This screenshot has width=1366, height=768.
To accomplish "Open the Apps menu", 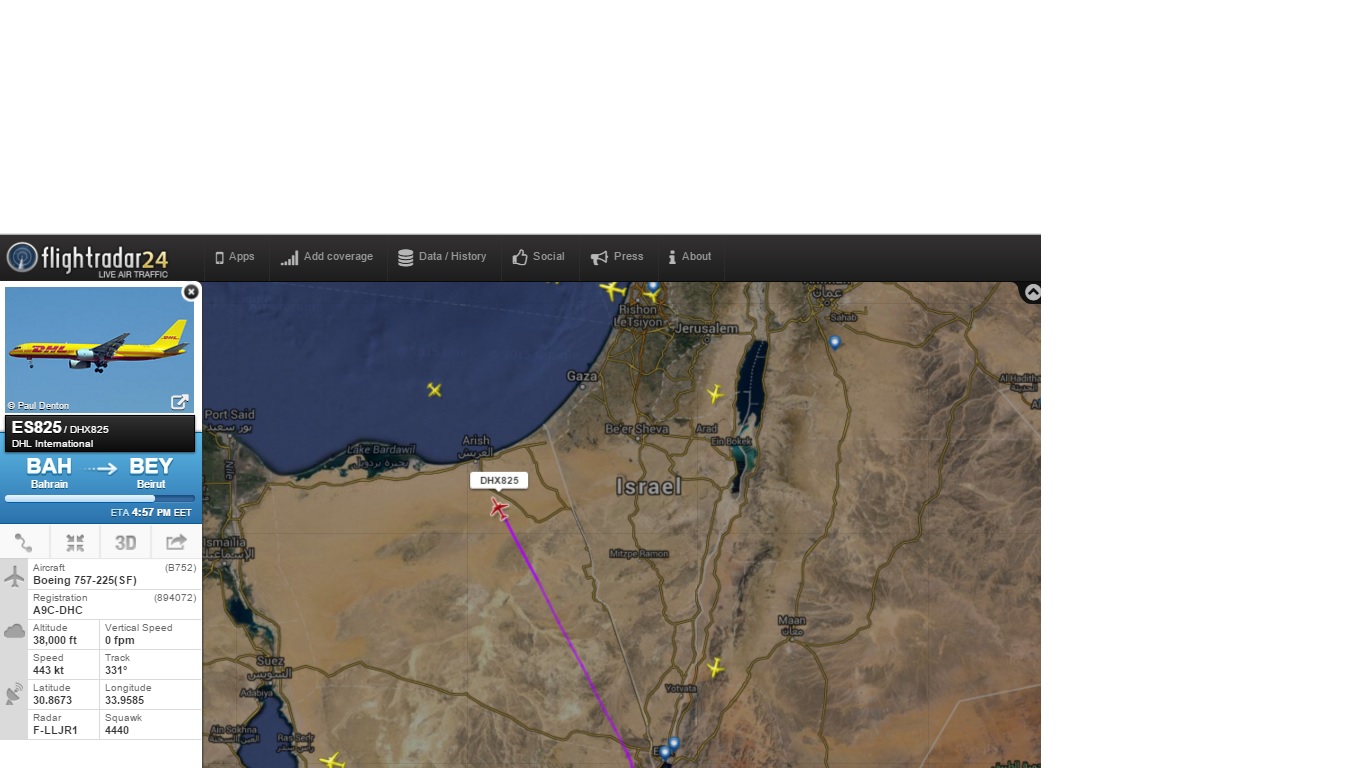I will click(235, 257).
